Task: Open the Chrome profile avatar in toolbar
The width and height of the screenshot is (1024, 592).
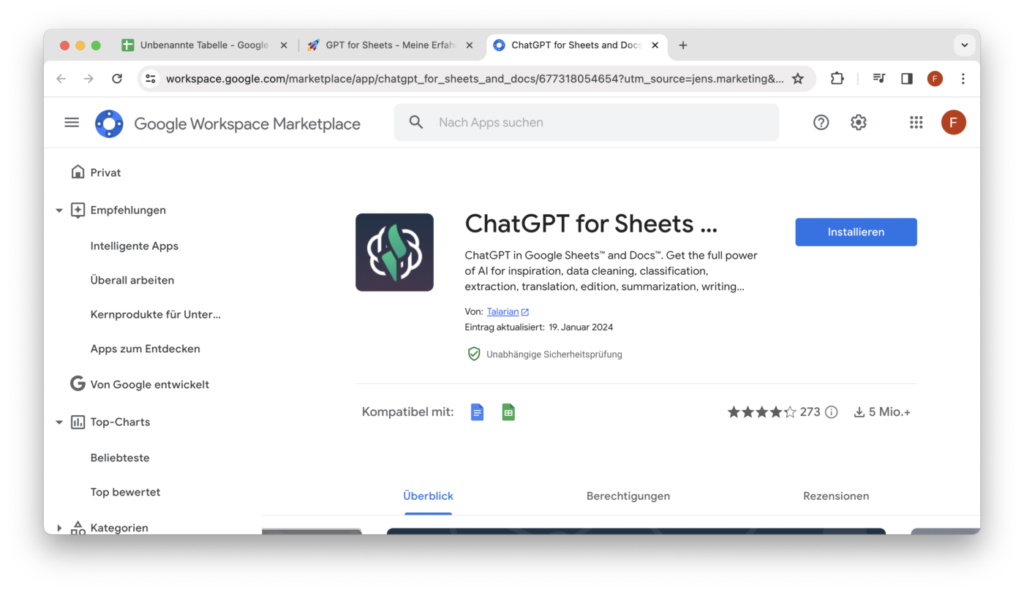Action: (935, 78)
